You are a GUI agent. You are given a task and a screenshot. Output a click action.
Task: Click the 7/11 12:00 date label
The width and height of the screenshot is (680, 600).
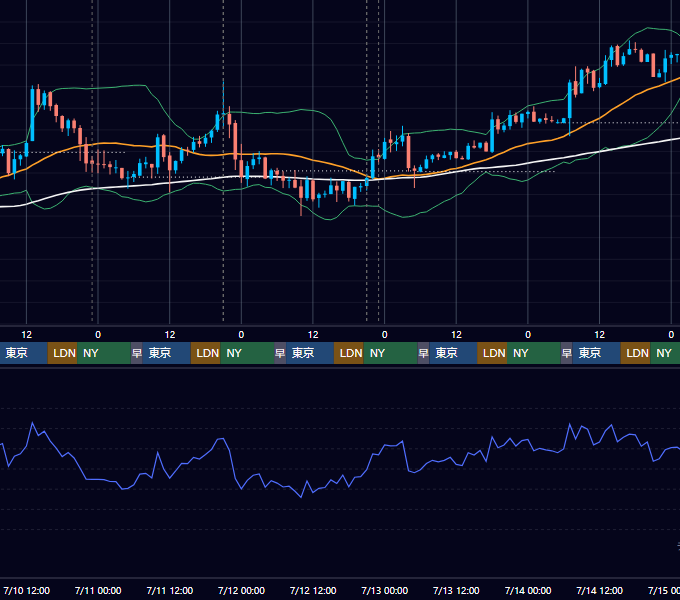170,590
